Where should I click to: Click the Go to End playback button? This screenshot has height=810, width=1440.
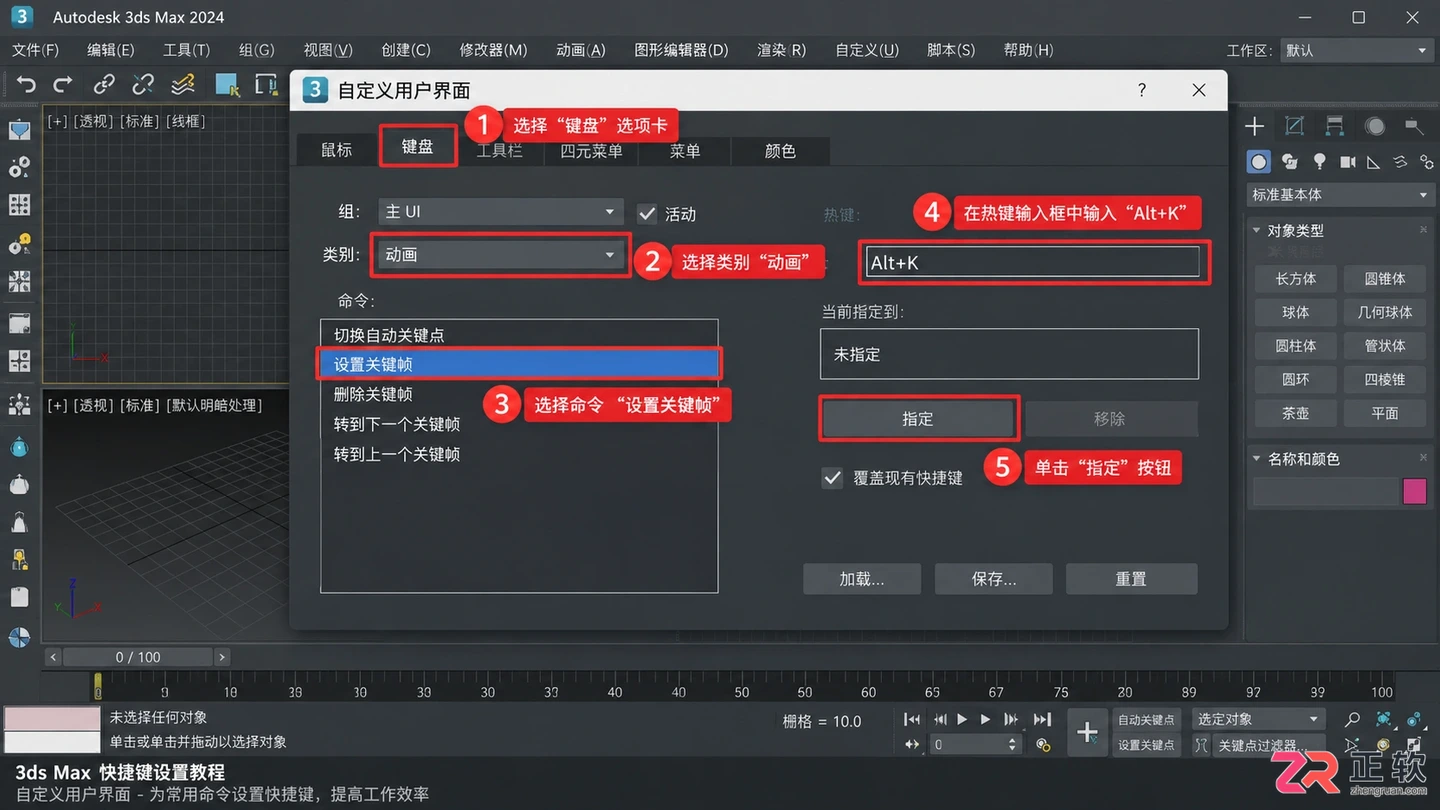[x=1042, y=720]
